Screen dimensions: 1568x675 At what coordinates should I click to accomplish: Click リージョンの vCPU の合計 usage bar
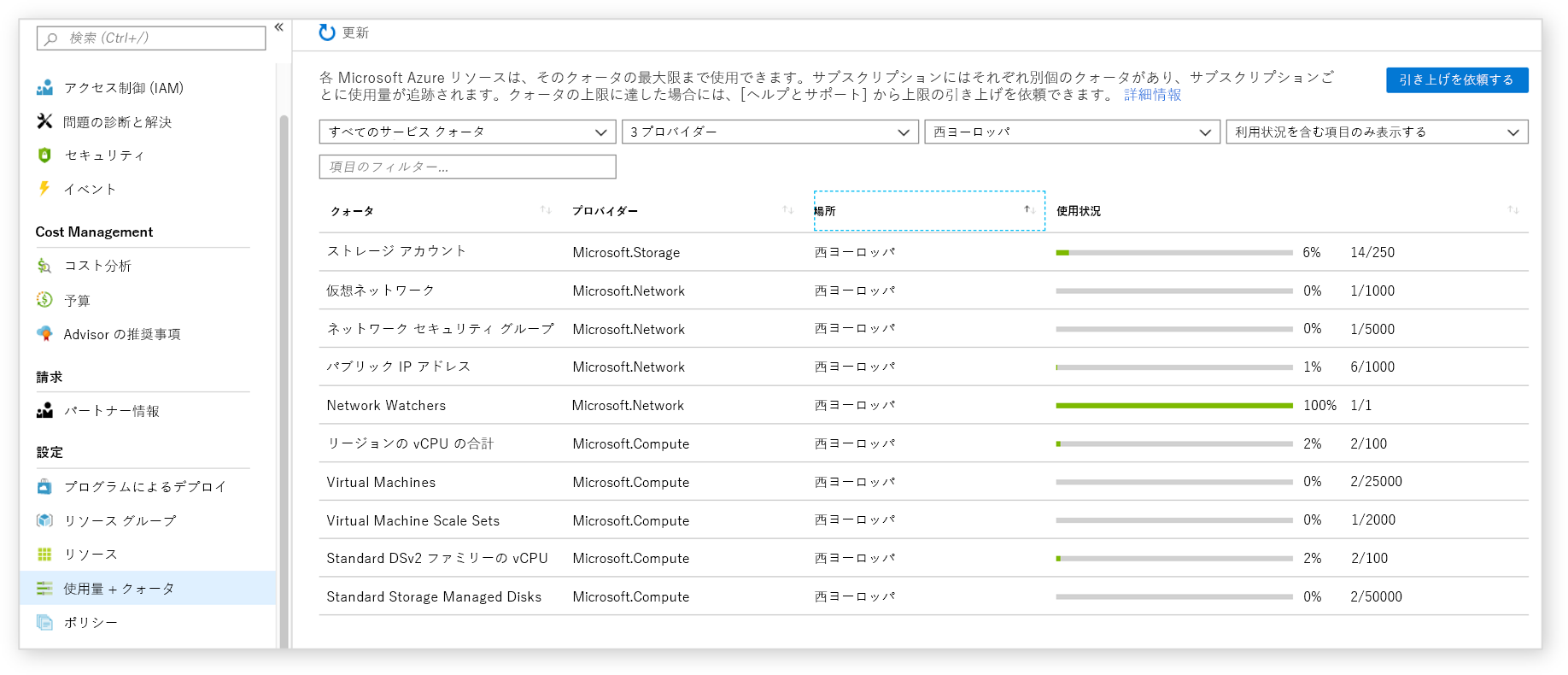coord(1174,443)
